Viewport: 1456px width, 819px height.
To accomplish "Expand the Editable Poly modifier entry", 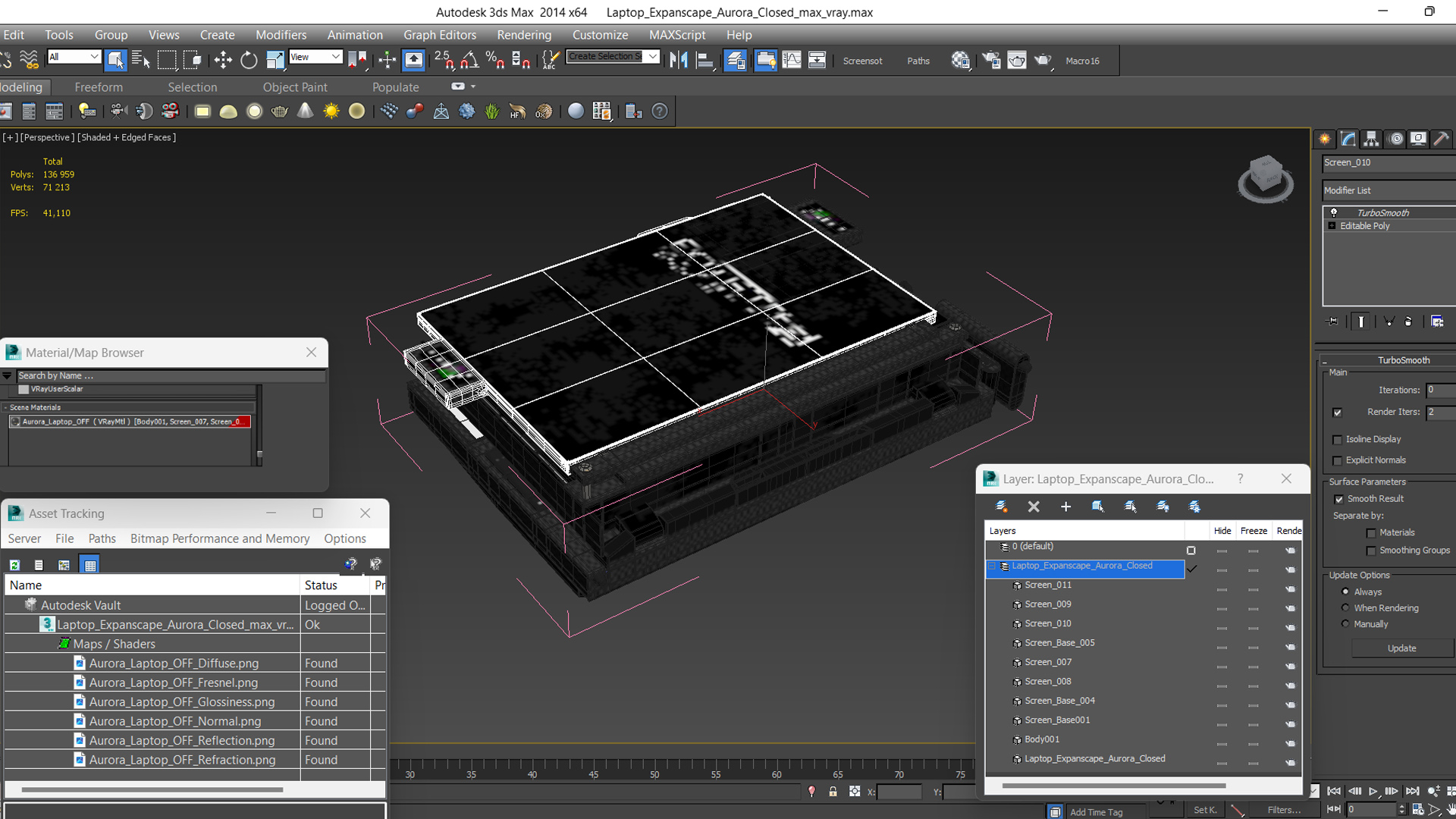I will (1332, 226).
